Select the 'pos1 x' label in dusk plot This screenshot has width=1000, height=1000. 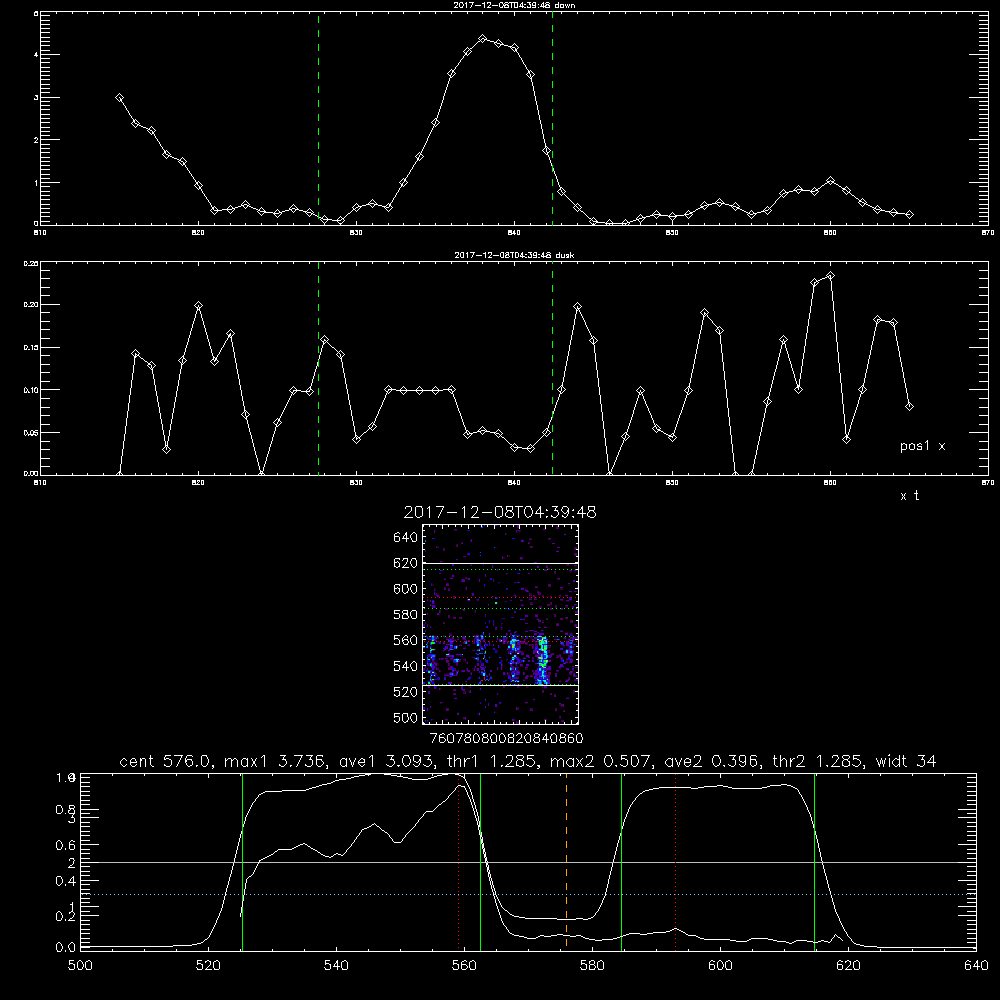click(922, 446)
